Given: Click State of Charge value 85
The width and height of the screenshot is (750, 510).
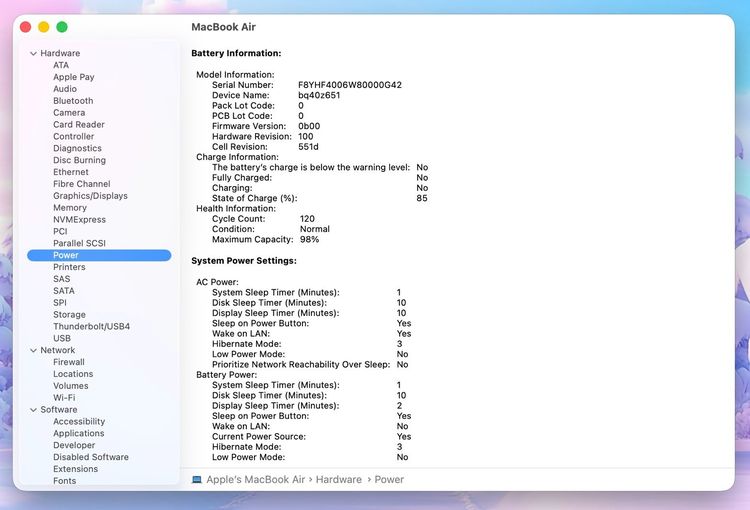Looking at the screenshot, I should pyautogui.click(x=422, y=198).
